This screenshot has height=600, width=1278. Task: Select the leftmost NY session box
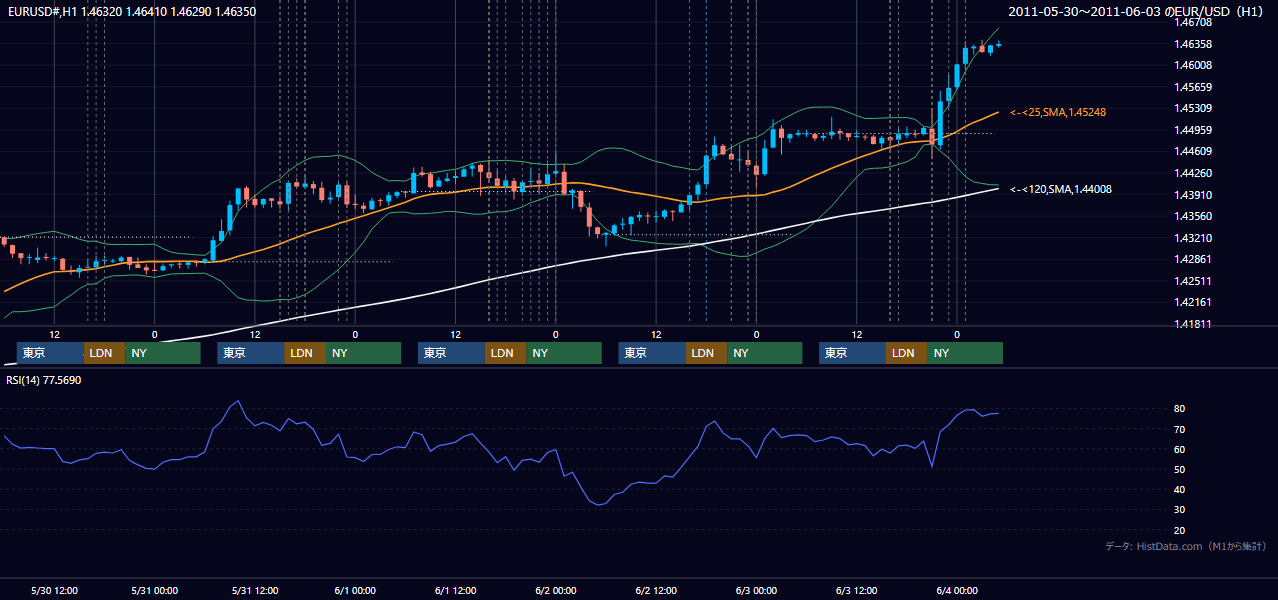tap(163, 353)
